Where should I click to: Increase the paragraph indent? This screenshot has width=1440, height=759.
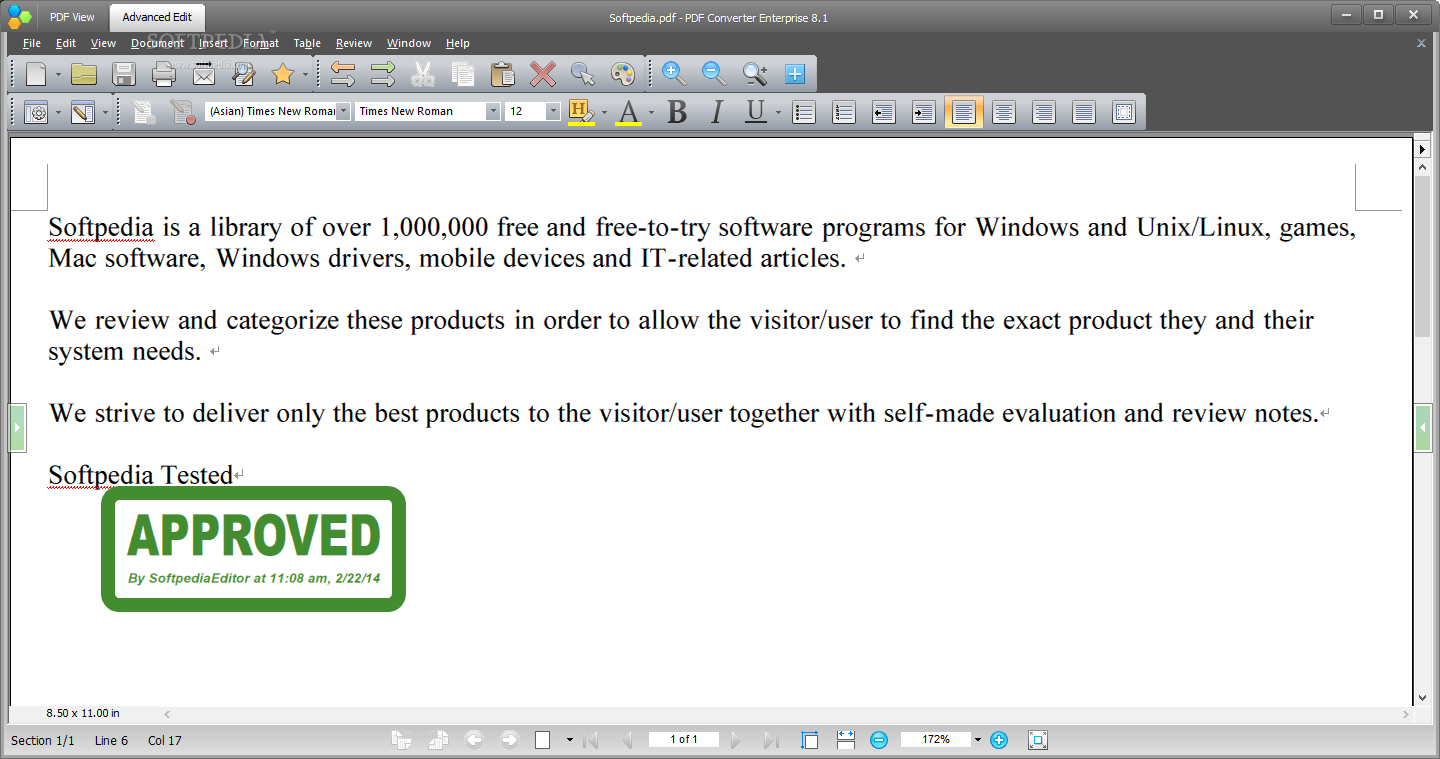924,112
